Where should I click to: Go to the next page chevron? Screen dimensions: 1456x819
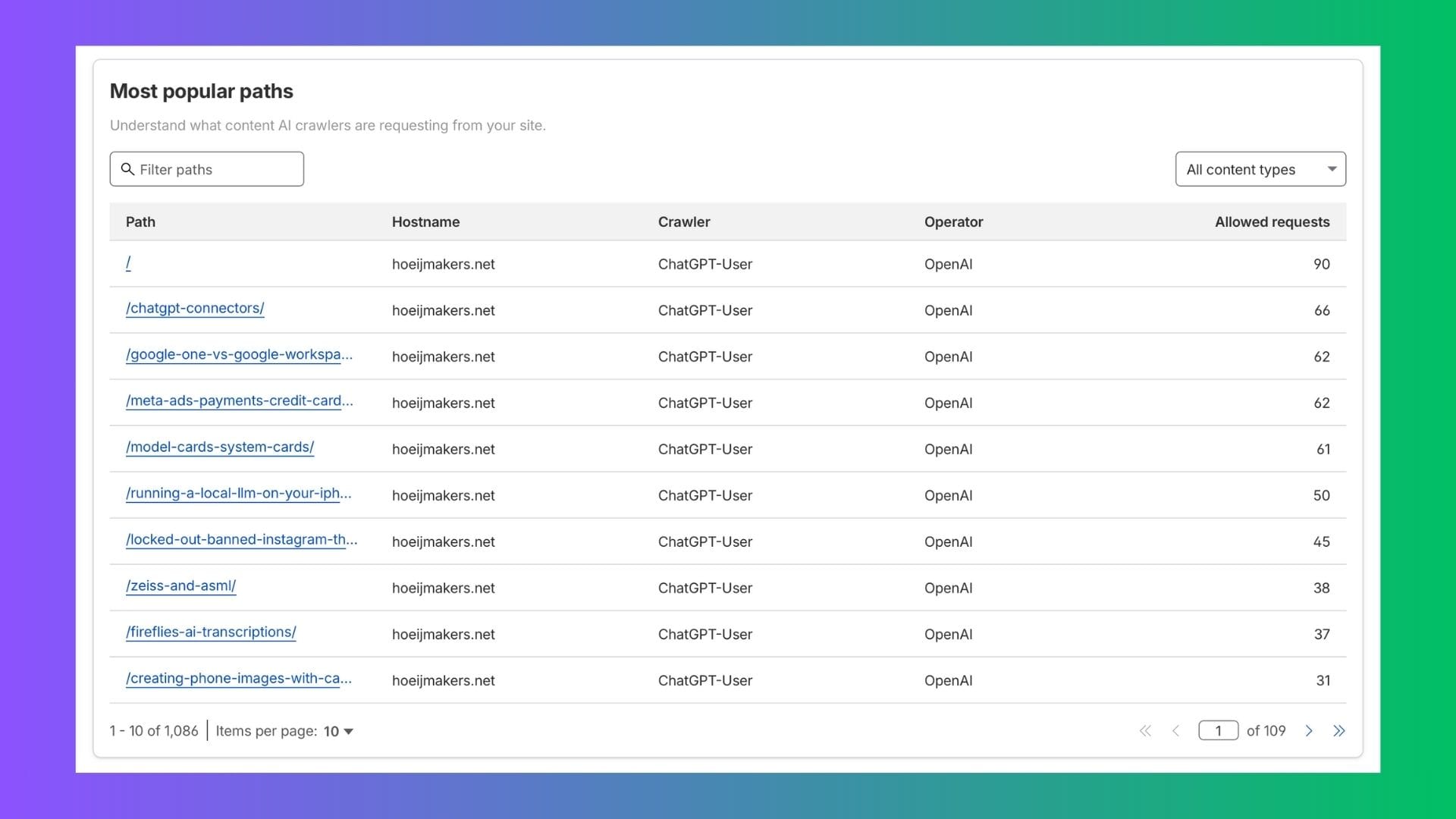point(1309,731)
